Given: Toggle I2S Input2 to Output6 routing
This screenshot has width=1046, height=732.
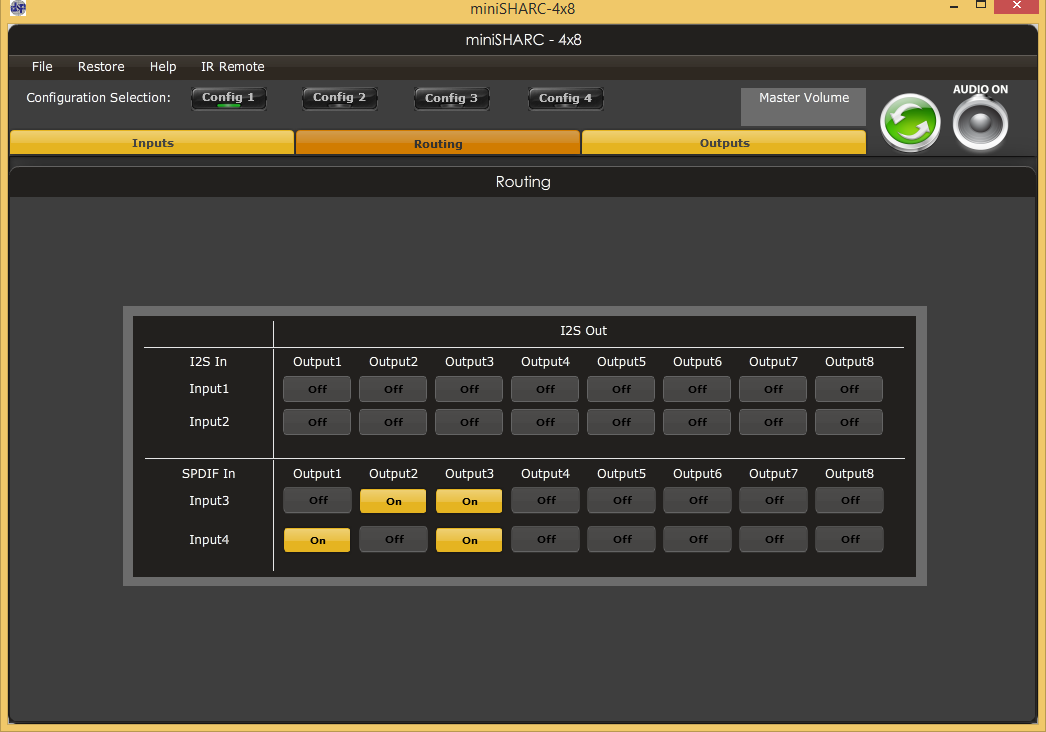Looking at the screenshot, I should tap(697, 422).
